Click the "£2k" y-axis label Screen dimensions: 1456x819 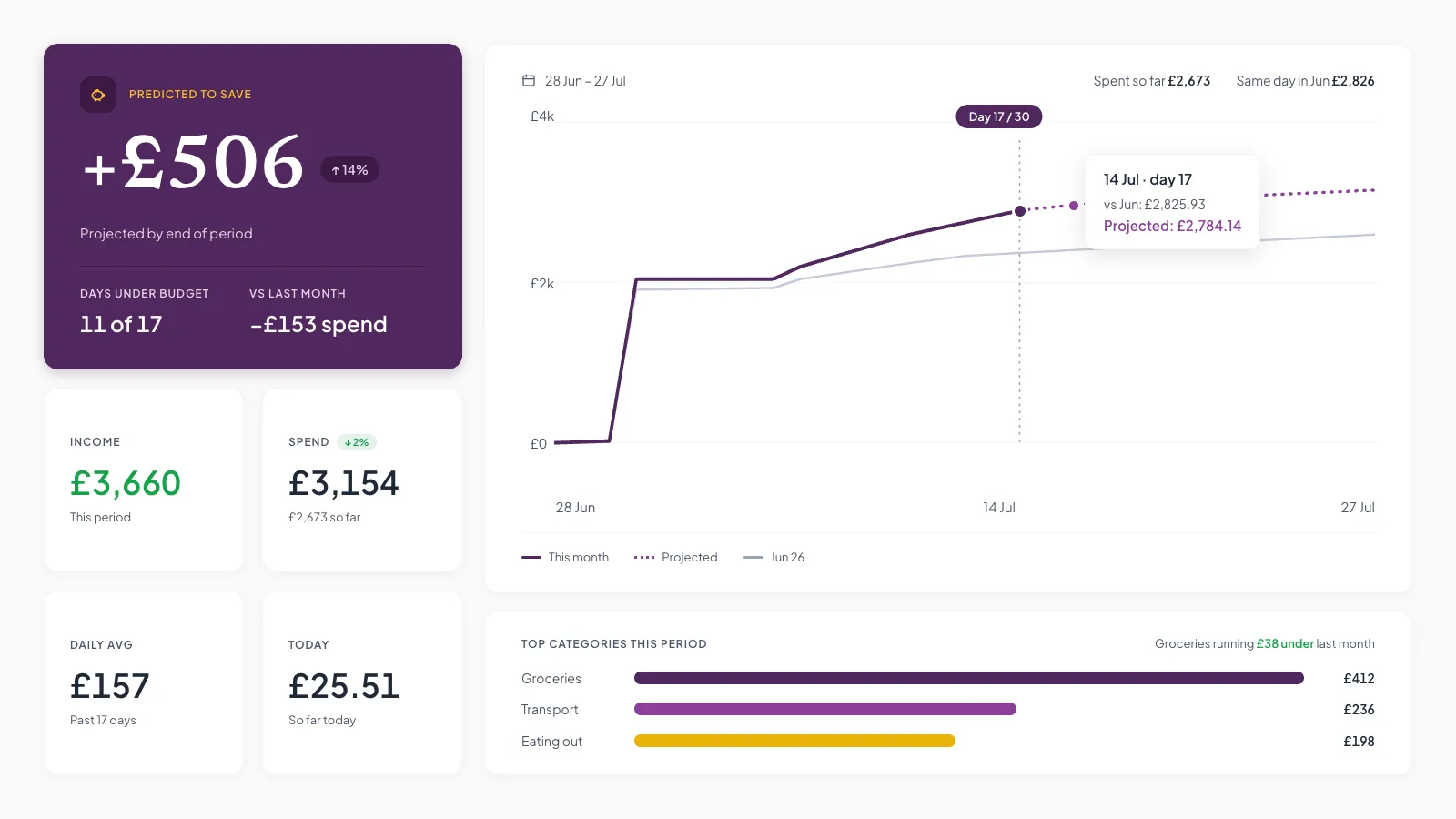pos(542,284)
